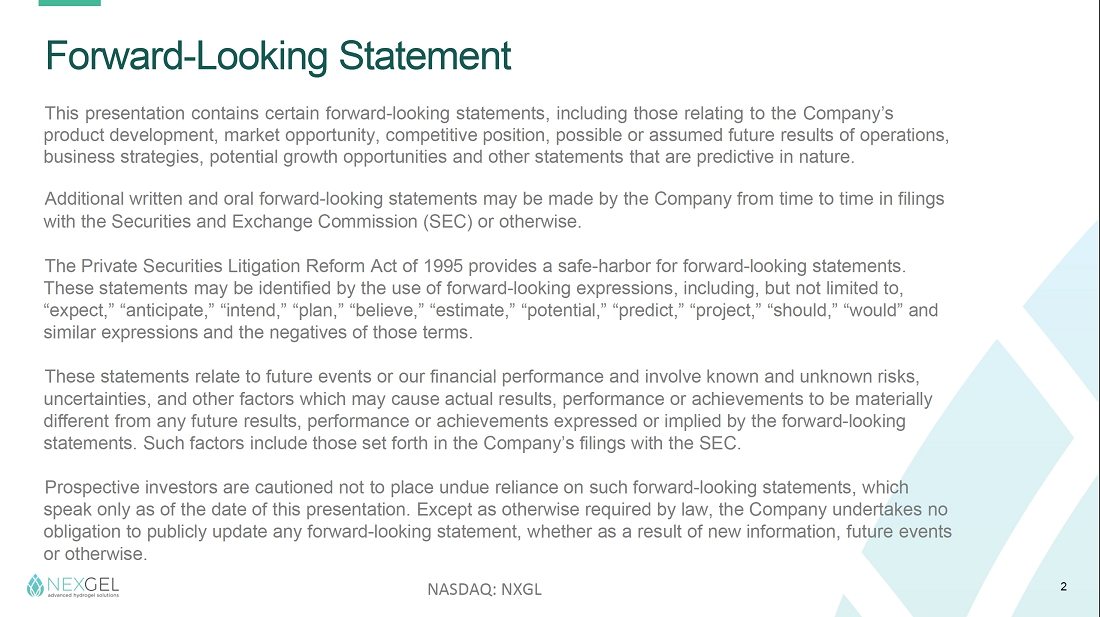Click the "advanced hydrogel solutions" tagline

[83, 595]
